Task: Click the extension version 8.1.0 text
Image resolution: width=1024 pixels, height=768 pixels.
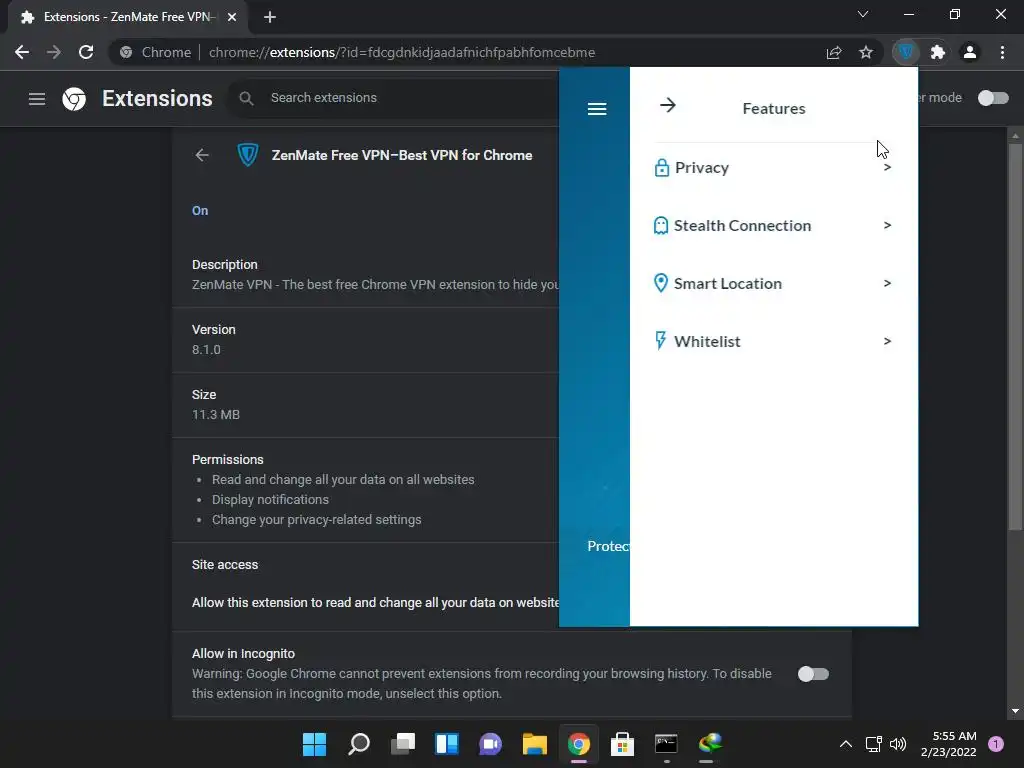Action: point(206,349)
